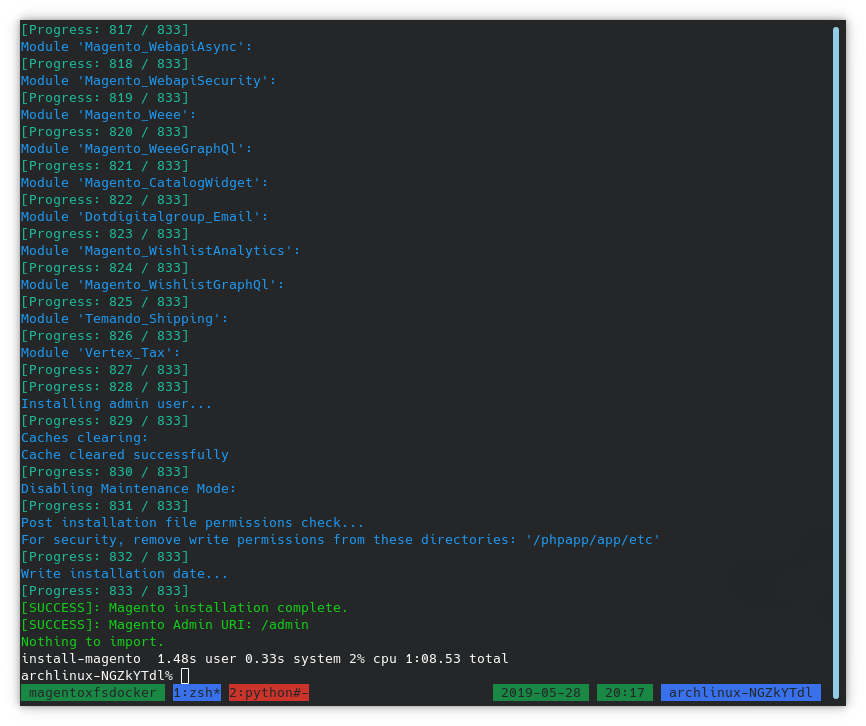Click the "[Progress: 833 / 833]" line

(x=105, y=590)
